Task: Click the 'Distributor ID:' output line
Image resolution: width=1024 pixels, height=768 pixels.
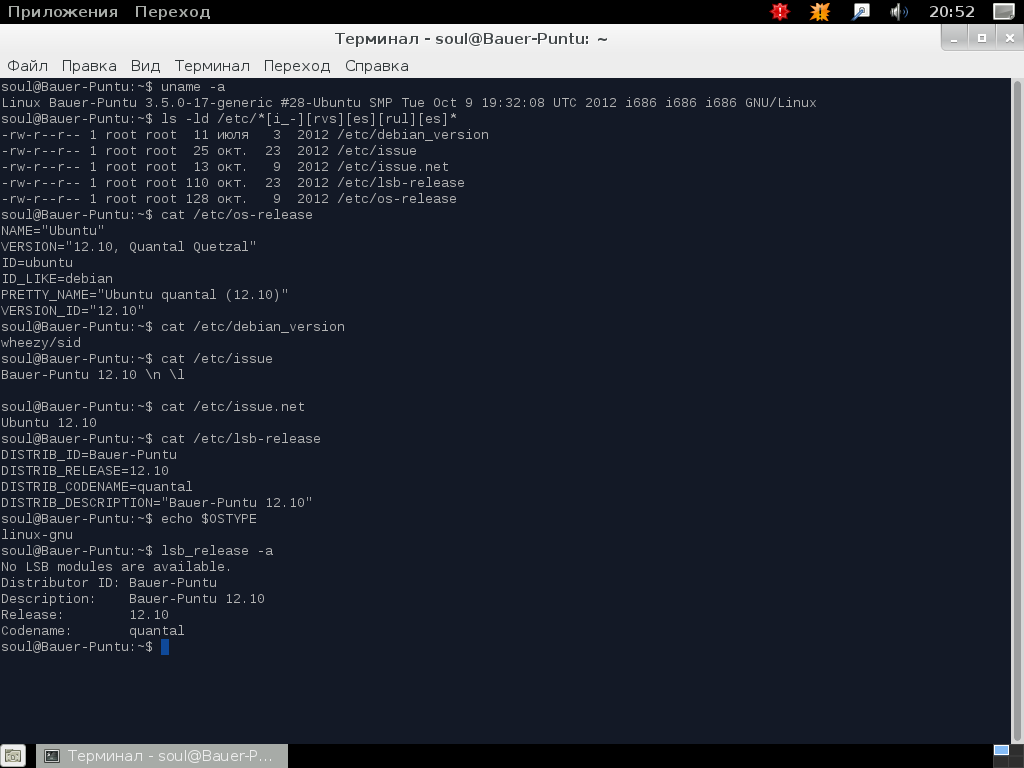Action: pyautogui.click(x=109, y=583)
